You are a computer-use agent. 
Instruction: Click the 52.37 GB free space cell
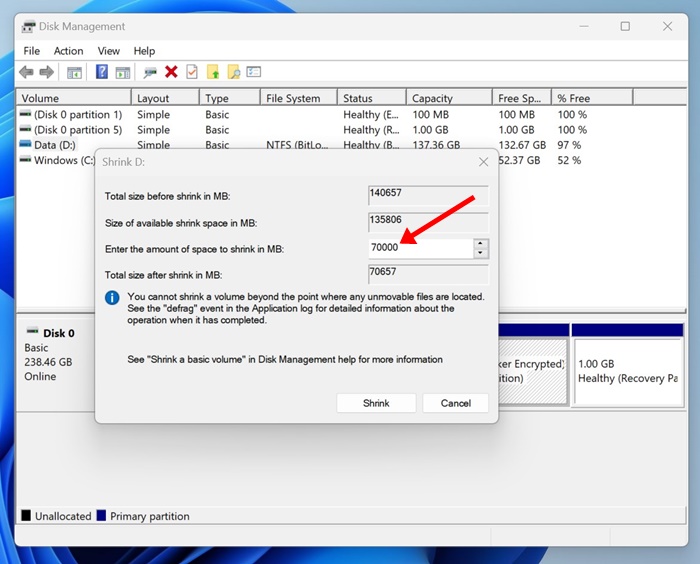click(x=519, y=160)
